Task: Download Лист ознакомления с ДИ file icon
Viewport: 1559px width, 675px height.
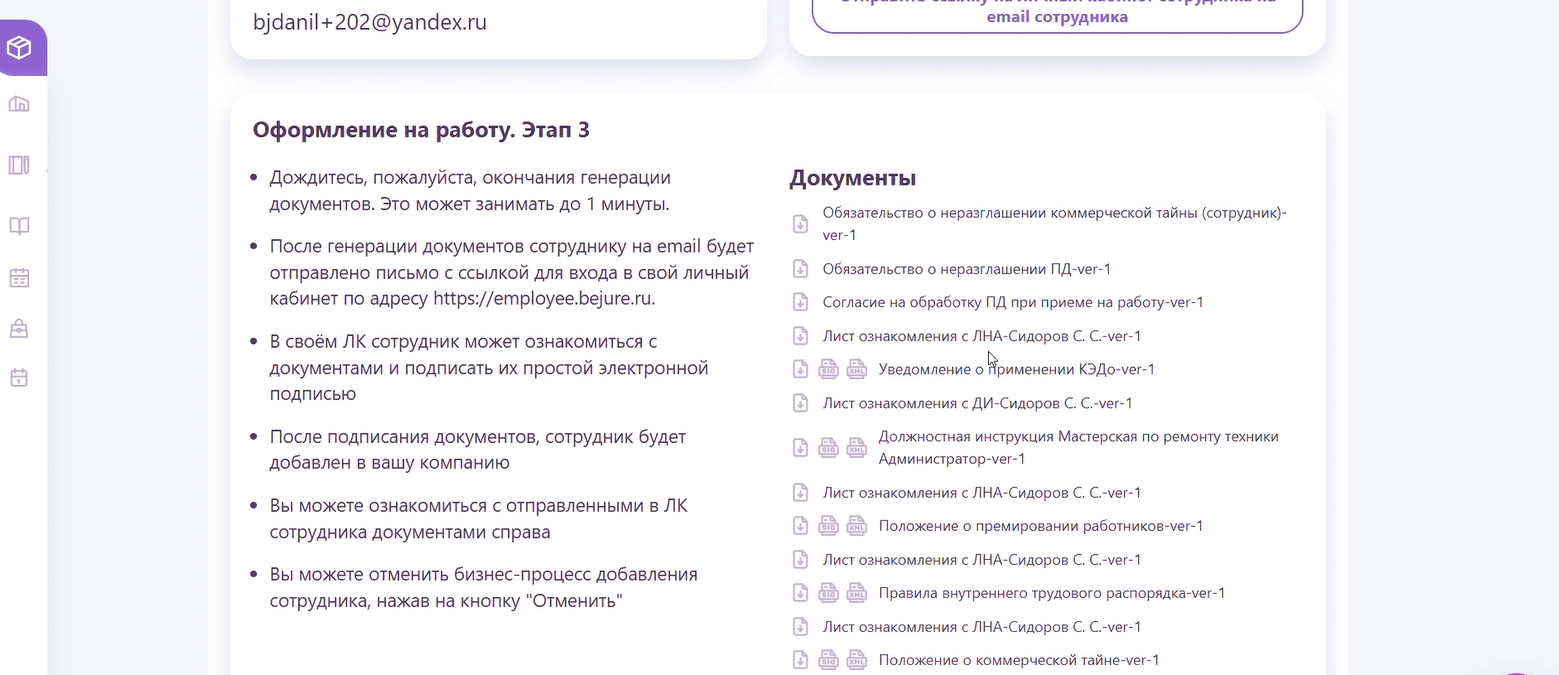Action: [800, 403]
